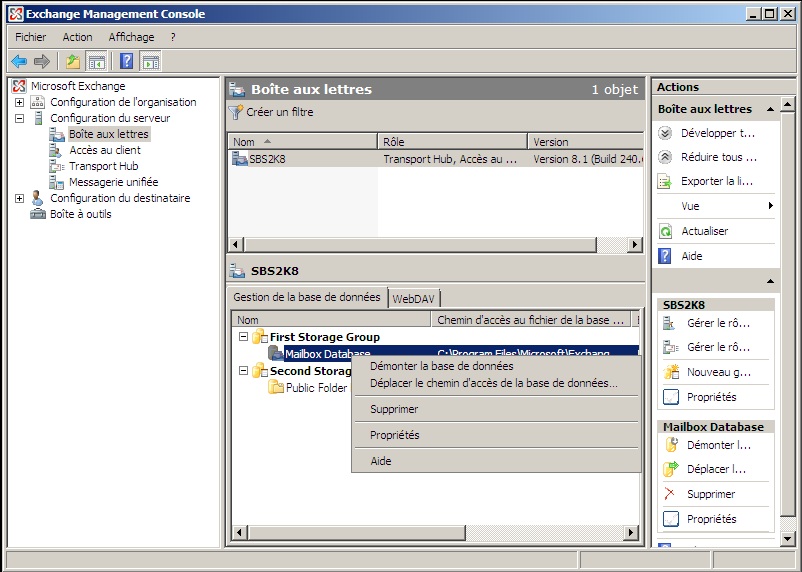Toggle the console tree pane toolbar icon
802x572 pixels.
click(96, 62)
